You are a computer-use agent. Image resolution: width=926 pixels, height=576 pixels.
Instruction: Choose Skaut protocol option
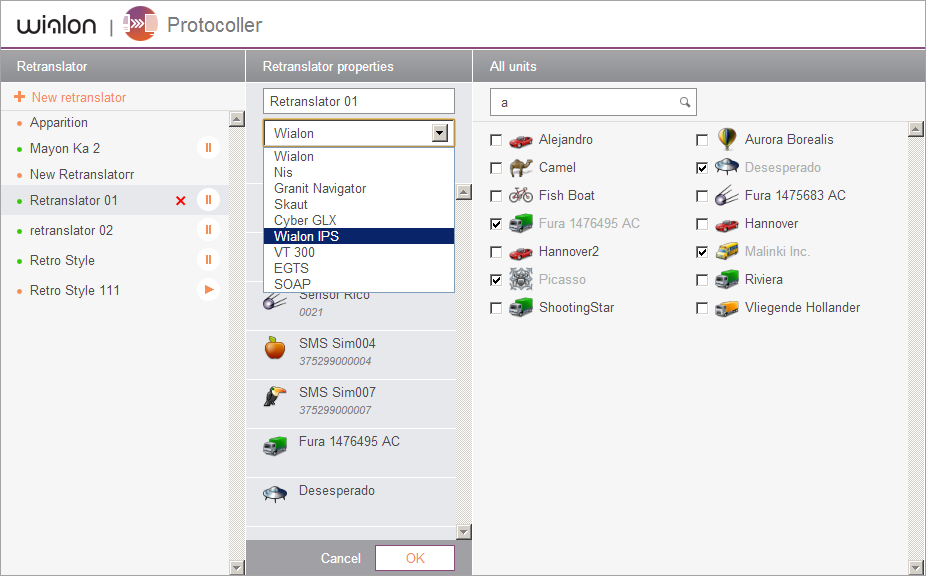point(359,204)
